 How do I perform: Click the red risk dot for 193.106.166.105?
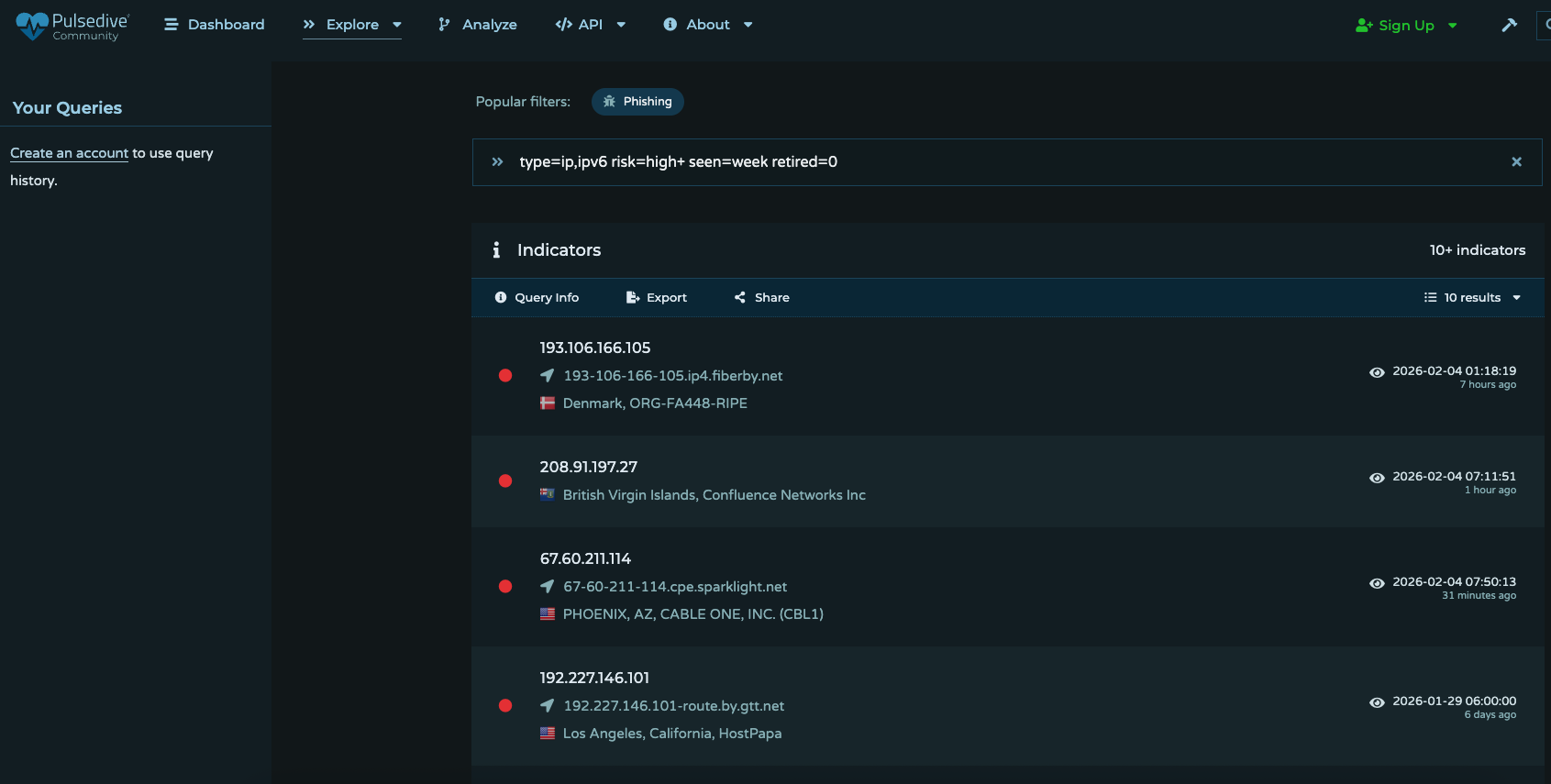(505, 375)
